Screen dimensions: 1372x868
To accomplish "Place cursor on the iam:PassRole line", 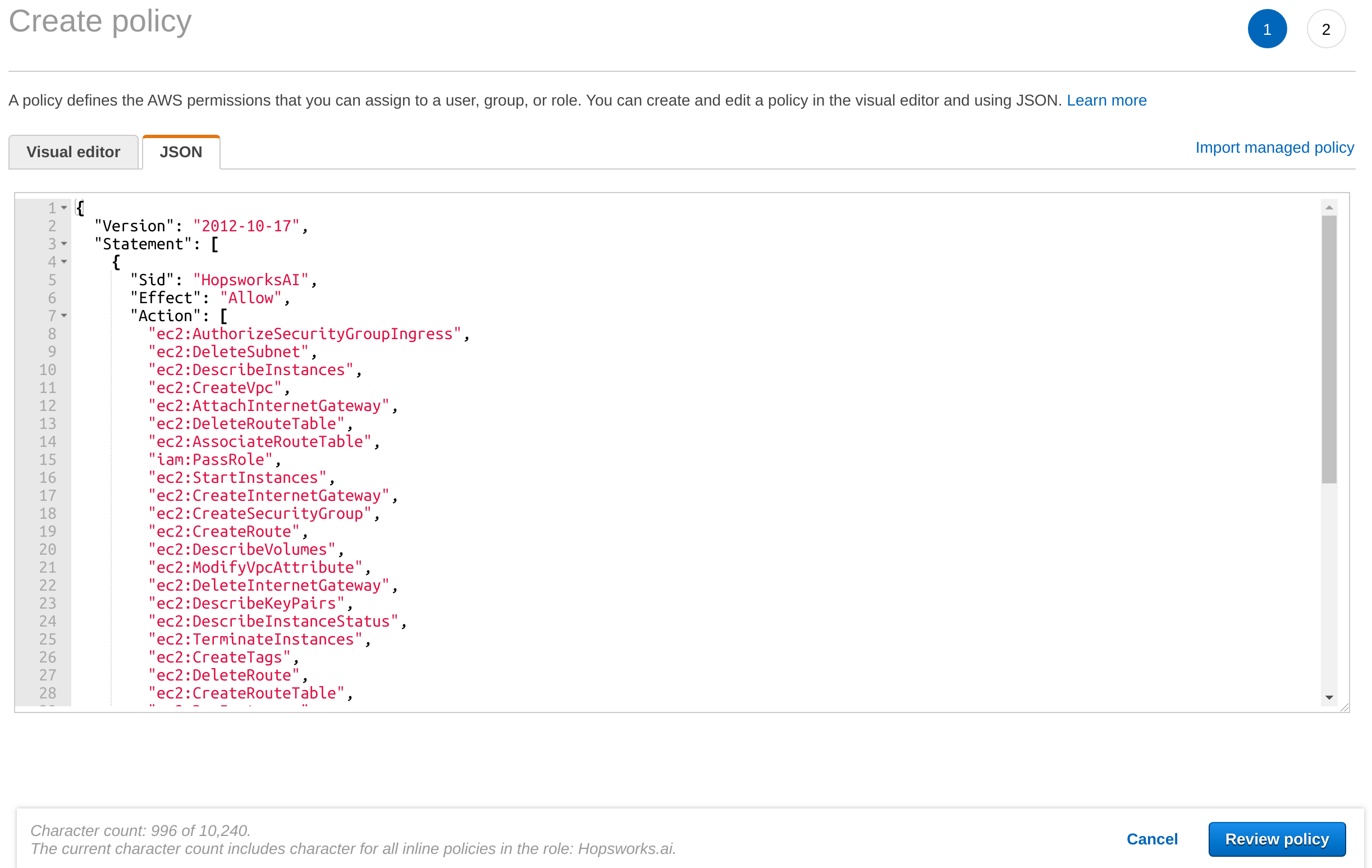I will 211,459.
